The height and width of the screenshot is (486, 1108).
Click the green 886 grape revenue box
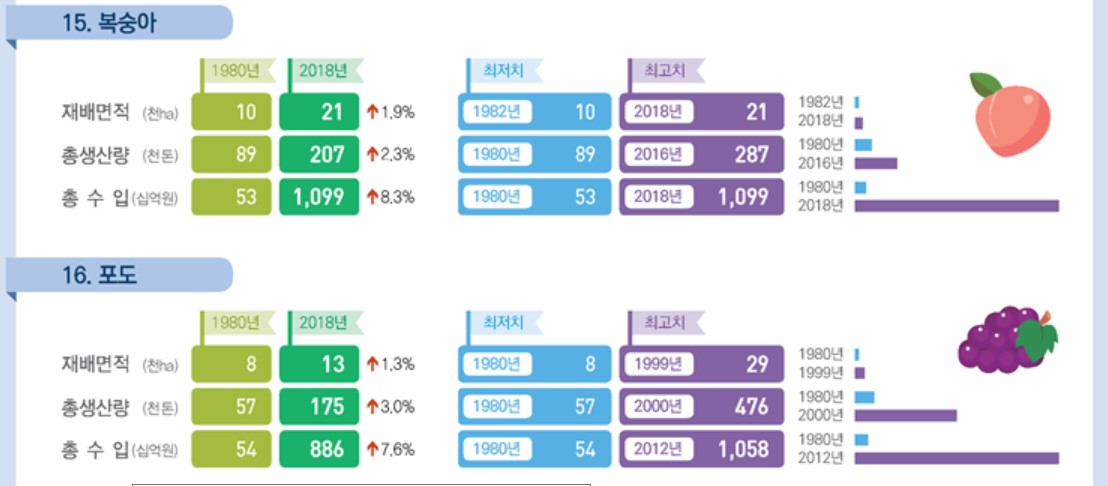pos(319,449)
